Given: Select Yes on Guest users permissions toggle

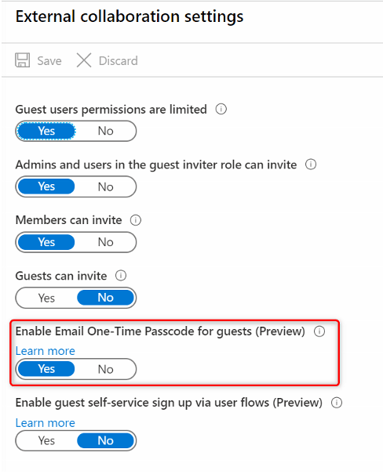Looking at the screenshot, I should 46,131.
